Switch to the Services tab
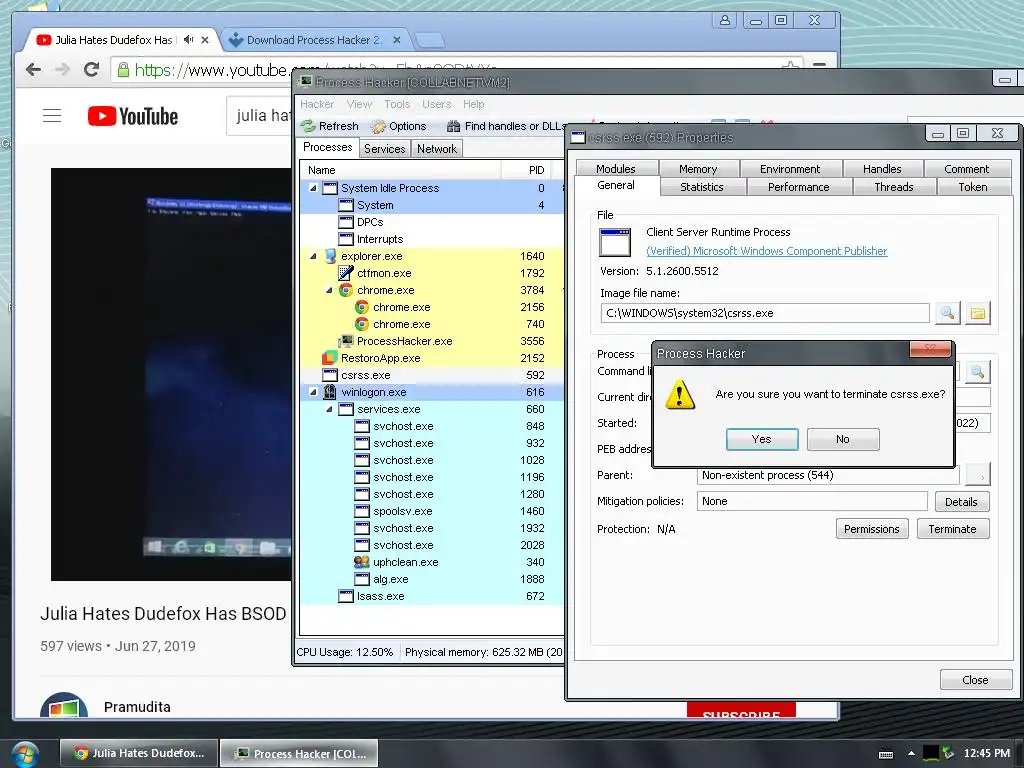 385,149
